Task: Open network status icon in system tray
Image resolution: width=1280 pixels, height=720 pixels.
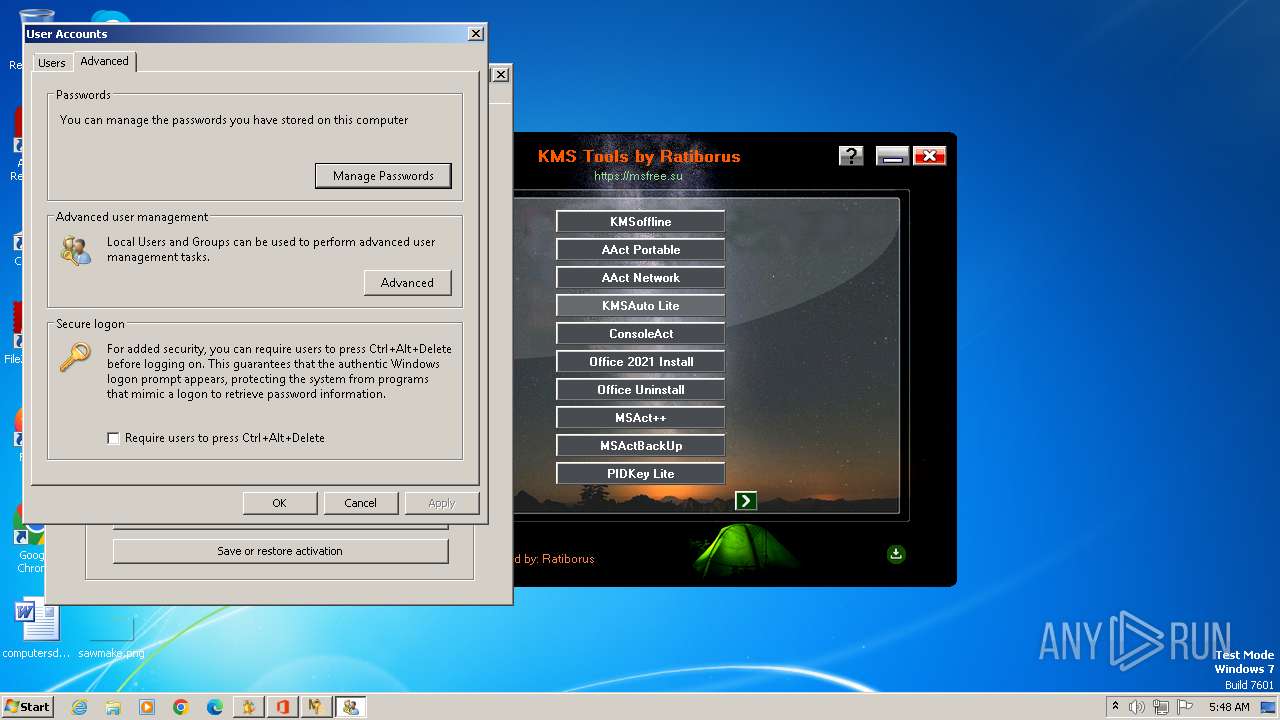Action: click(1161, 707)
